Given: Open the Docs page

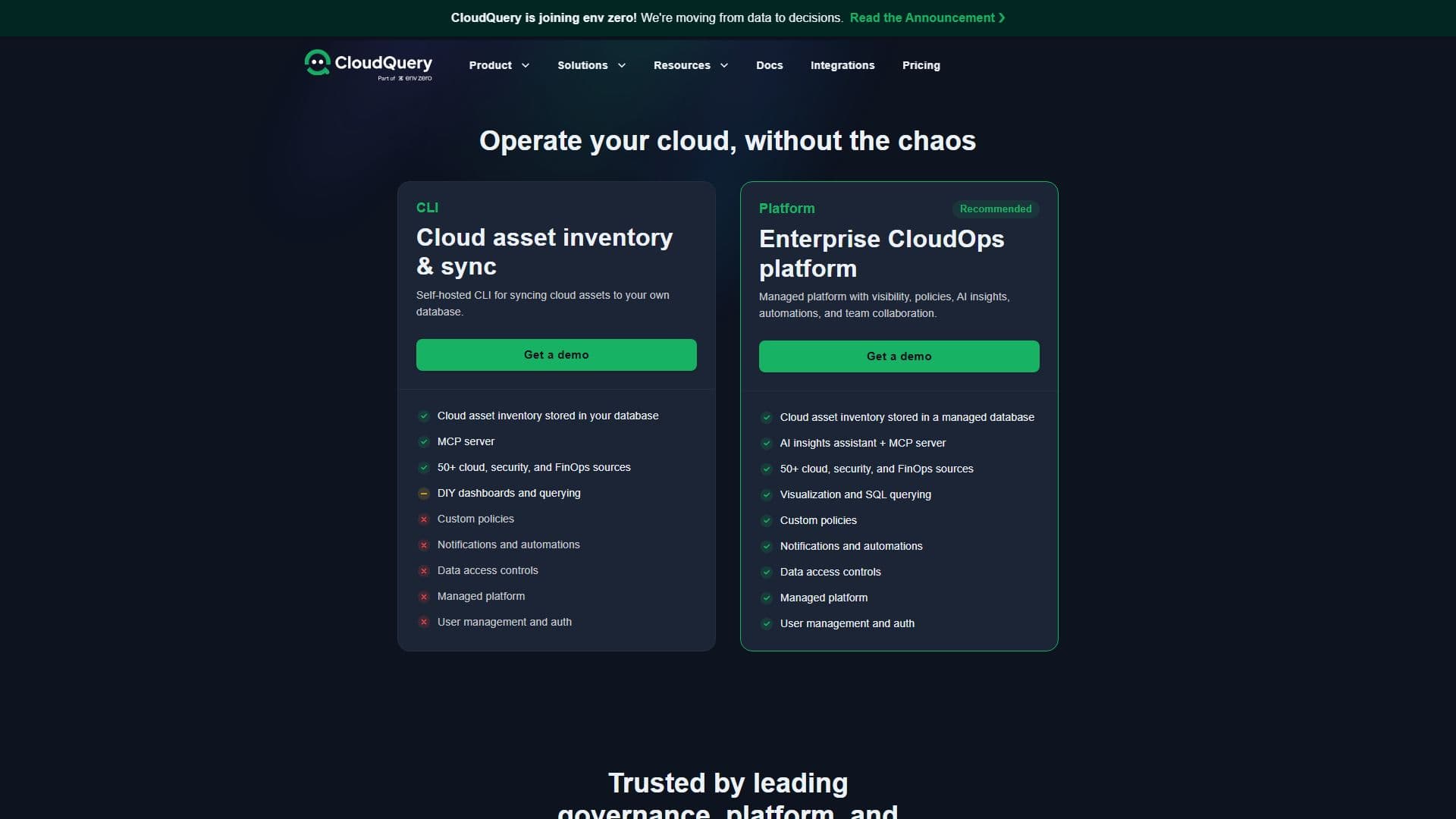Looking at the screenshot, I should [x=769, y=65].
